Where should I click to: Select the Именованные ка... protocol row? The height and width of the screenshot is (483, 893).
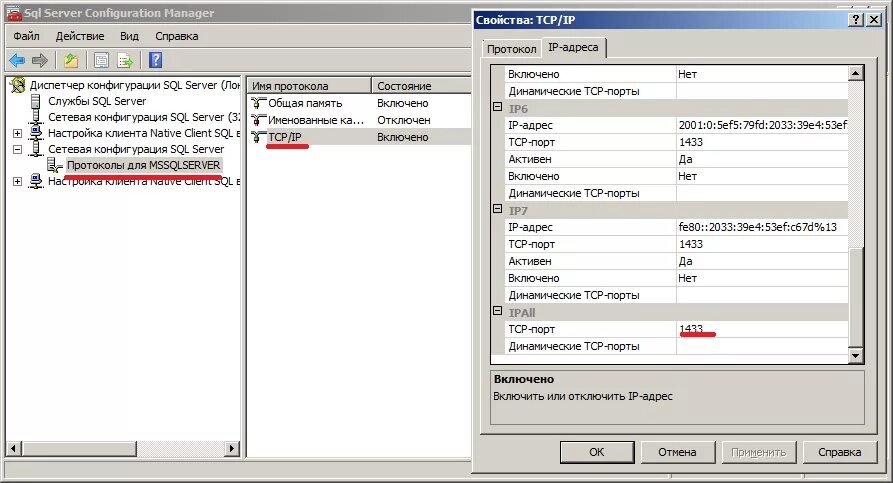pyautogui.click(x=359, y=120)
